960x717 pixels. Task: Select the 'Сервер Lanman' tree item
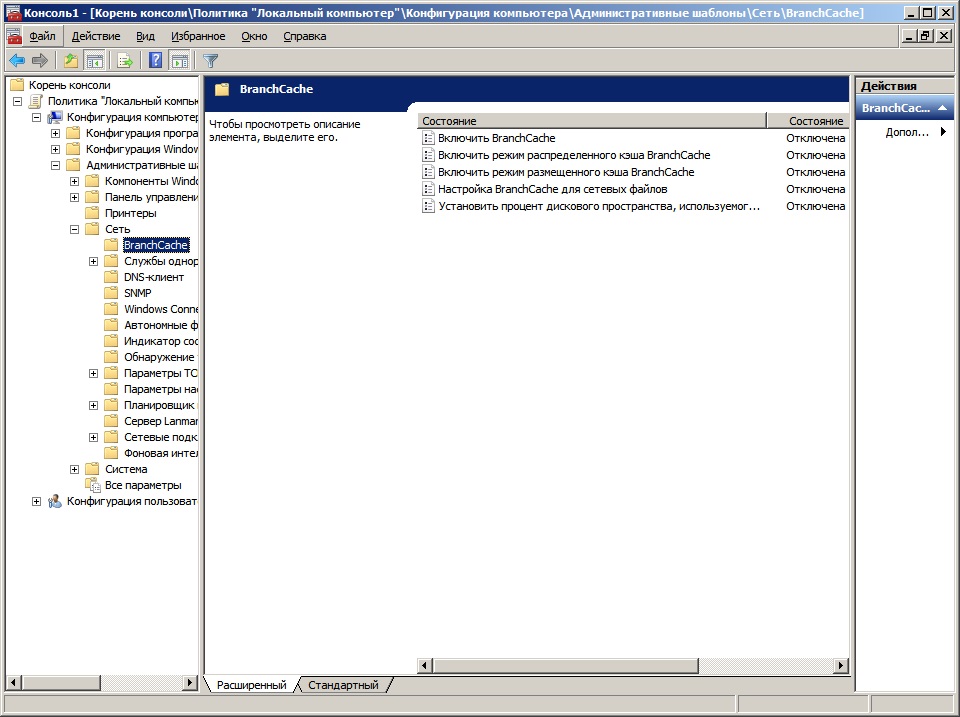(161, 421)
